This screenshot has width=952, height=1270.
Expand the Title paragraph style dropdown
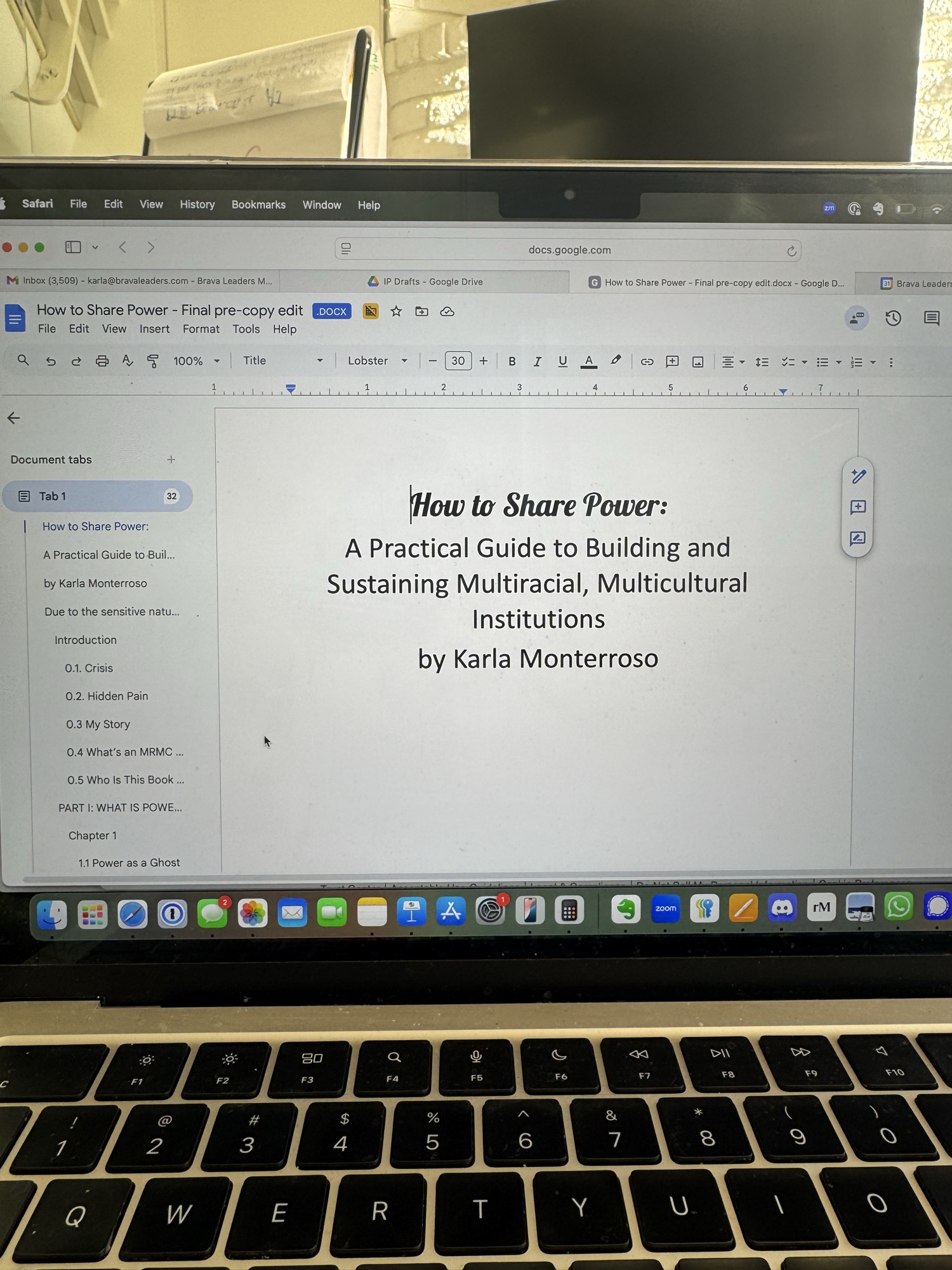(282, 361)
